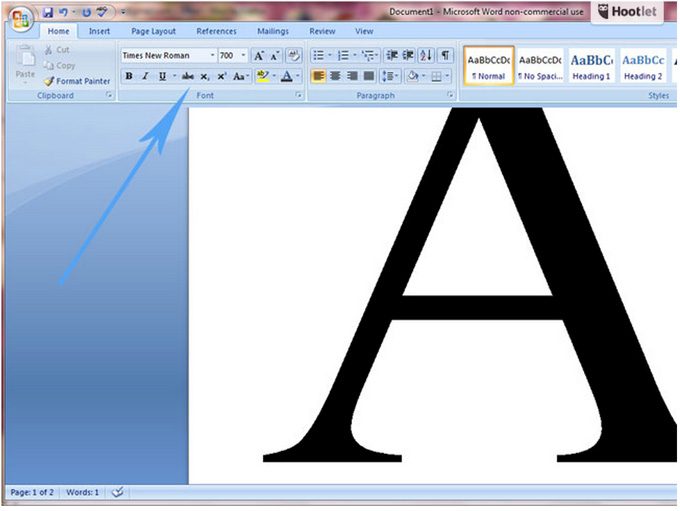Click the Sort icon in Paragraph group
The width and height of the screenshot is (680, 511).
[x=427, y=56]
